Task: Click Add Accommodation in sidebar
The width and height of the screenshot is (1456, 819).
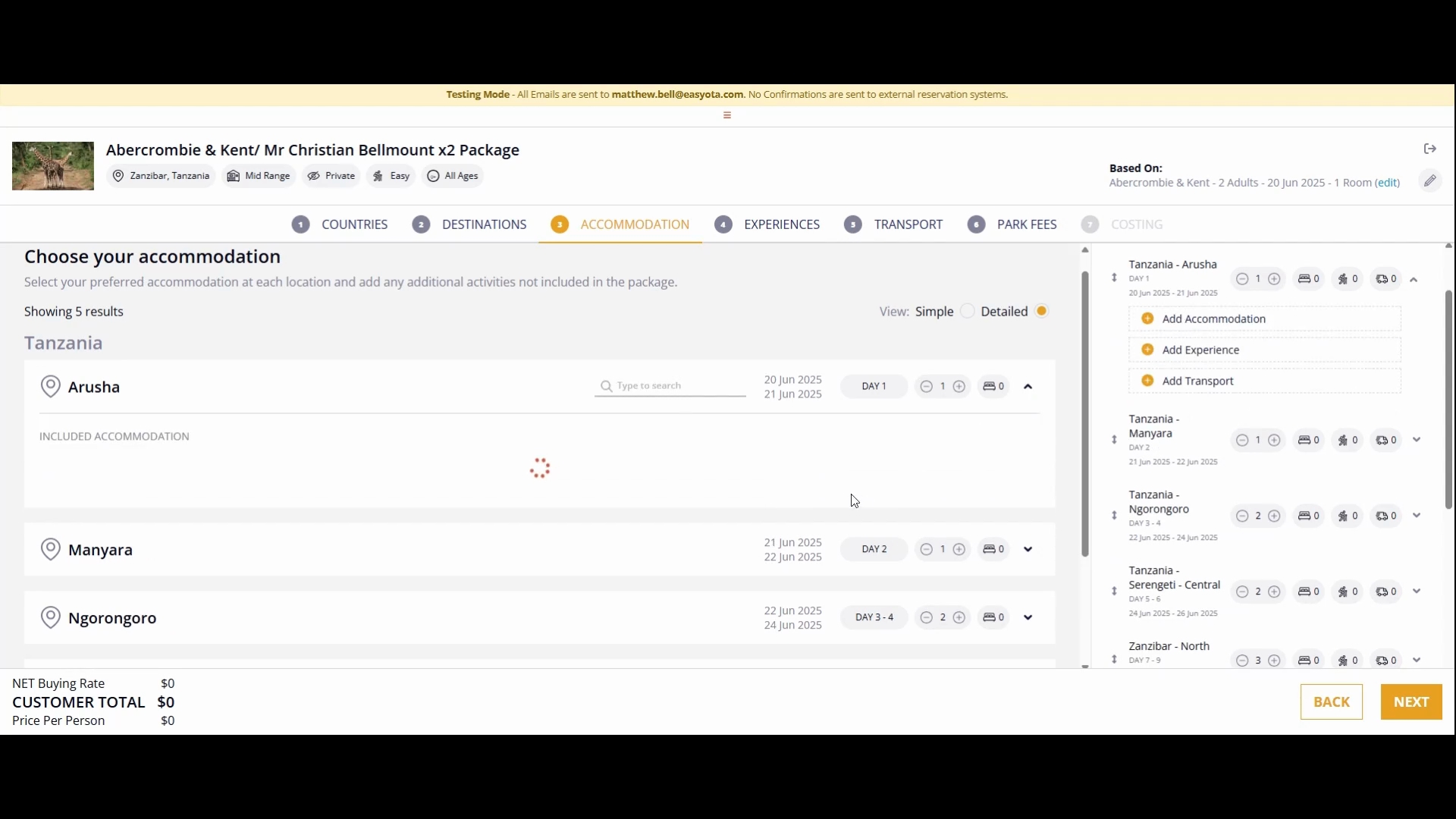Action: [1264, 319]
